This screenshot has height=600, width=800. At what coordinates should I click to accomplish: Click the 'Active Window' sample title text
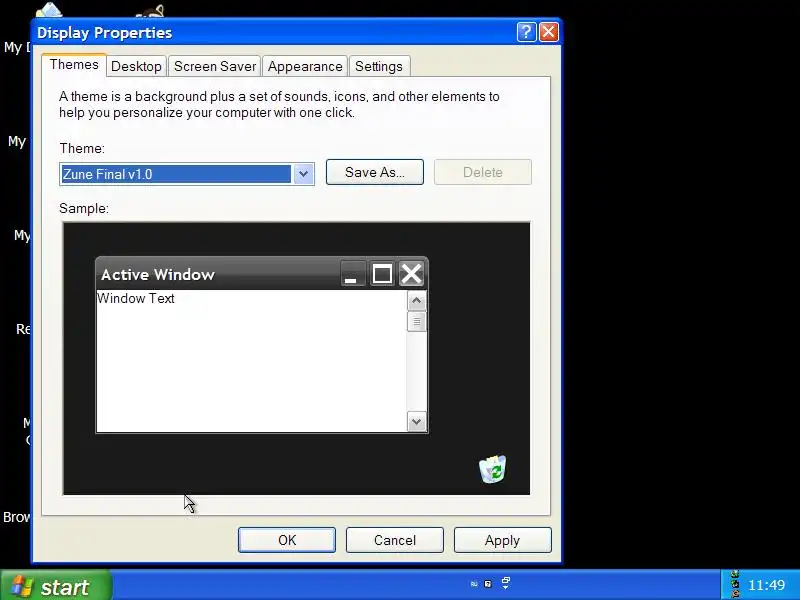[158, 274]
